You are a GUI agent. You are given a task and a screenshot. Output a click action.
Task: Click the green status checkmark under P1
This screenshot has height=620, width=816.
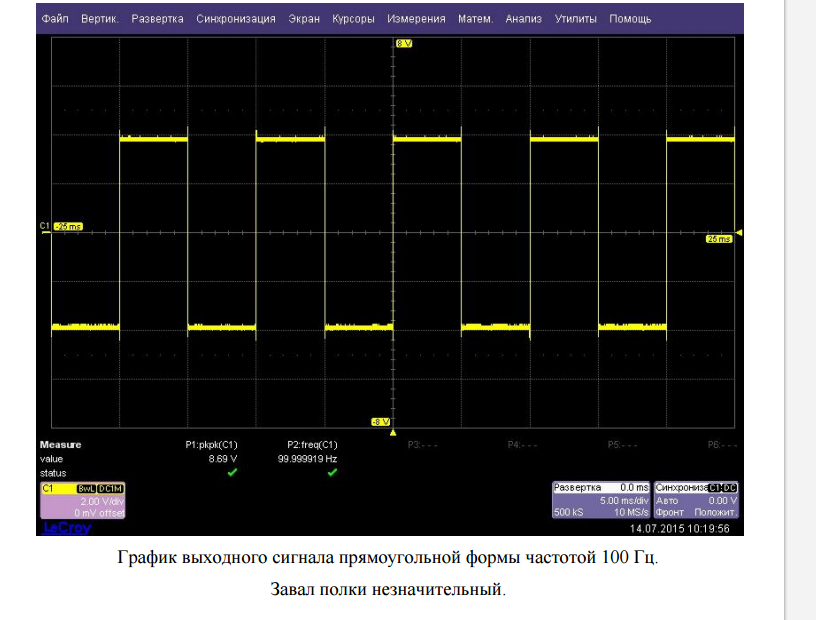pos(232,472)
